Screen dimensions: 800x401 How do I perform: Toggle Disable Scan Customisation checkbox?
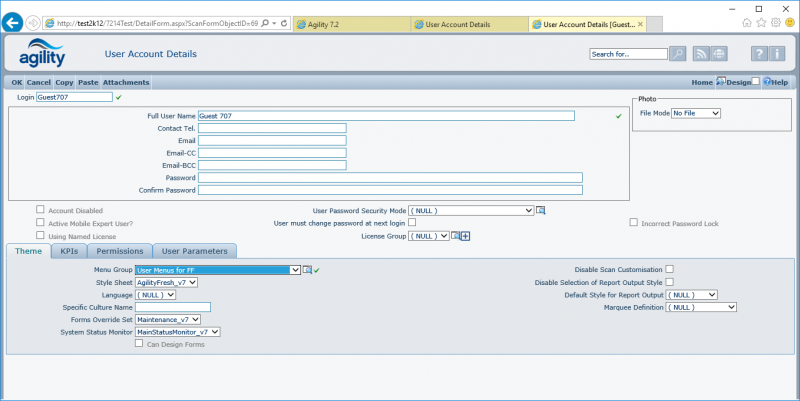(x=670, y=269)
